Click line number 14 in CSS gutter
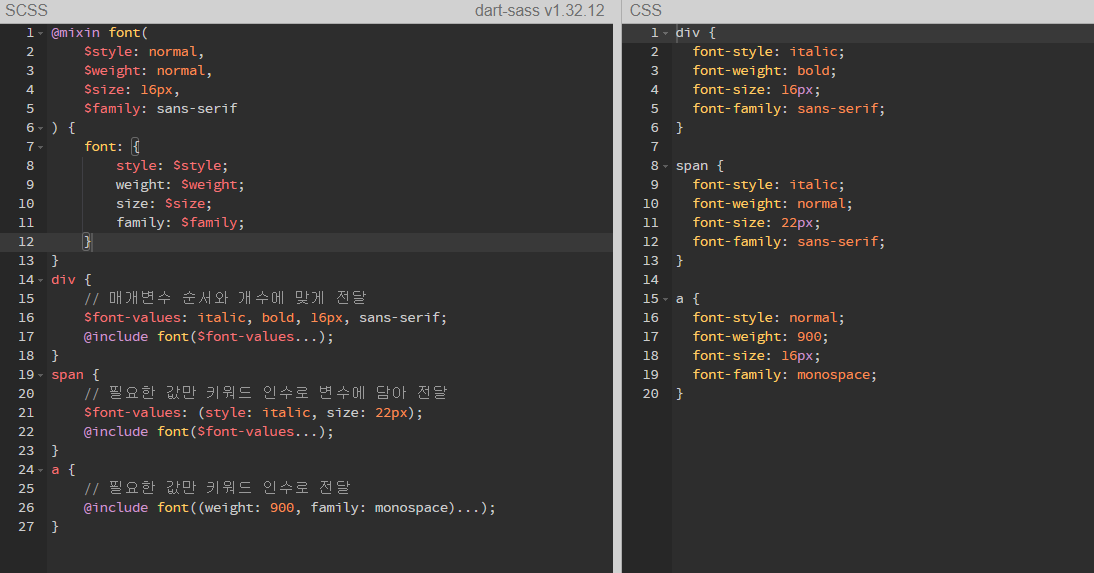 (650, 280)
